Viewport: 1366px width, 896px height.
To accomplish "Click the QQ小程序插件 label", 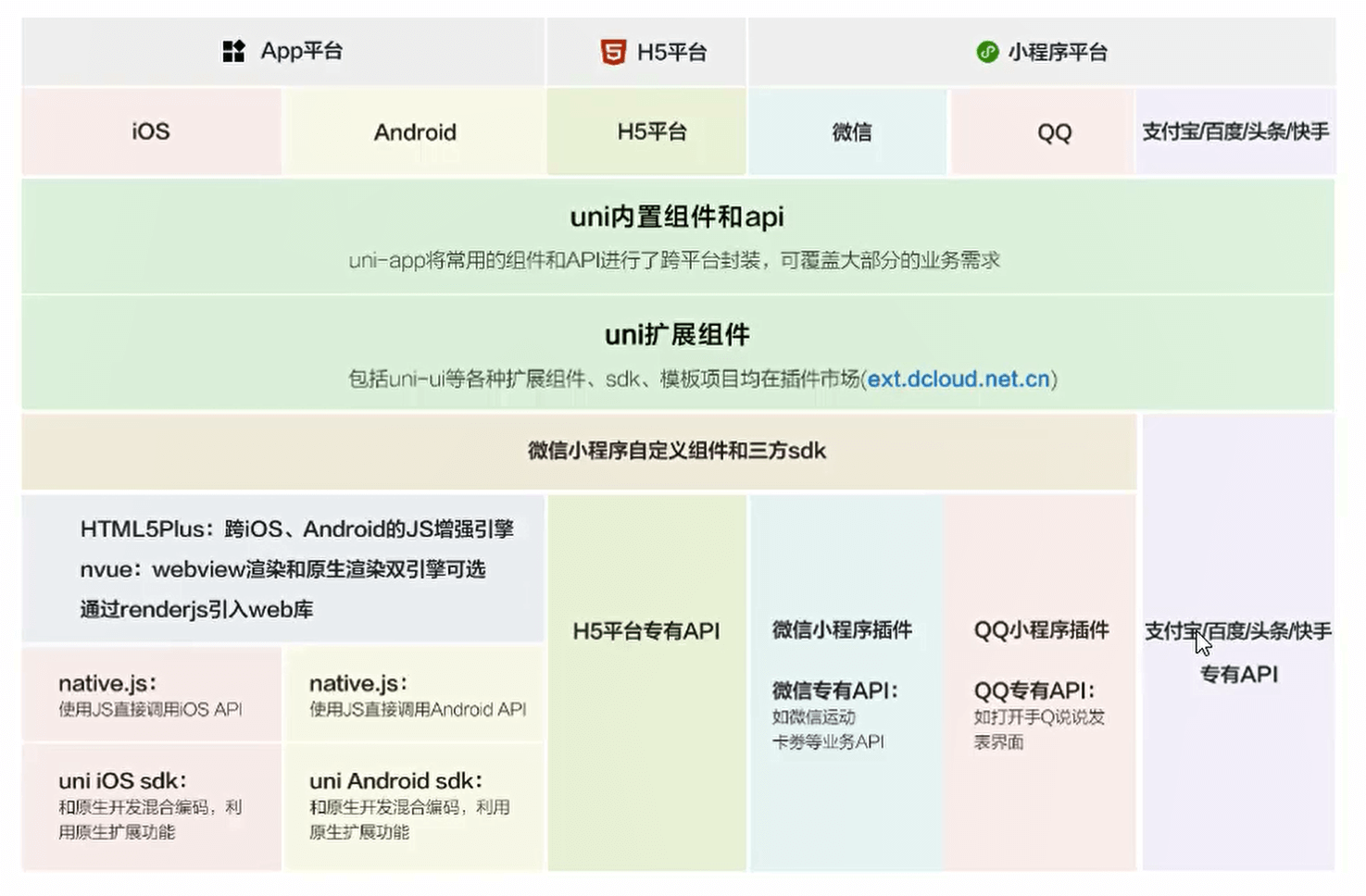I will (1041, 629).
